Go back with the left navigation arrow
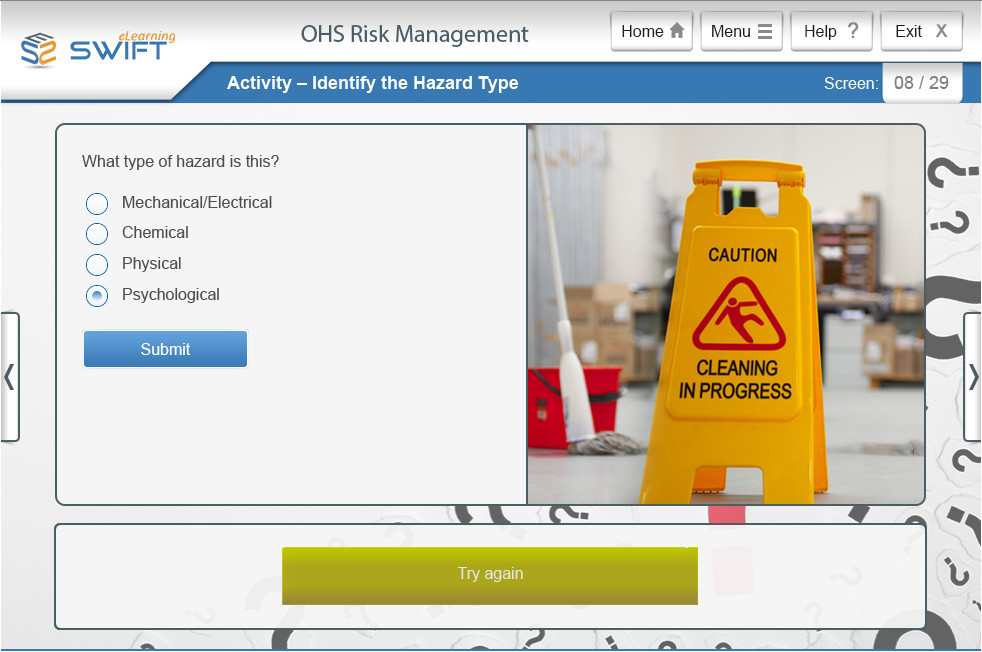This screenshot has width=982, height=652. (x=10, y=378)
